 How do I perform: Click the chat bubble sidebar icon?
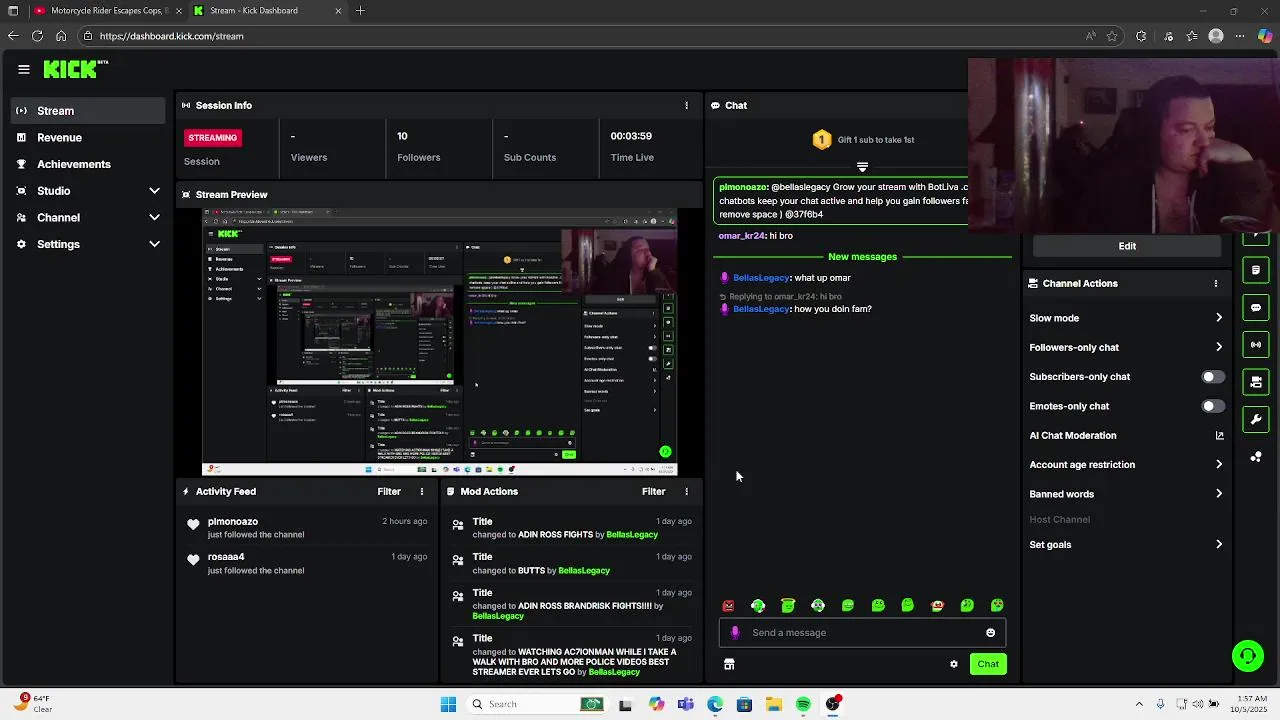point(1256,307)
